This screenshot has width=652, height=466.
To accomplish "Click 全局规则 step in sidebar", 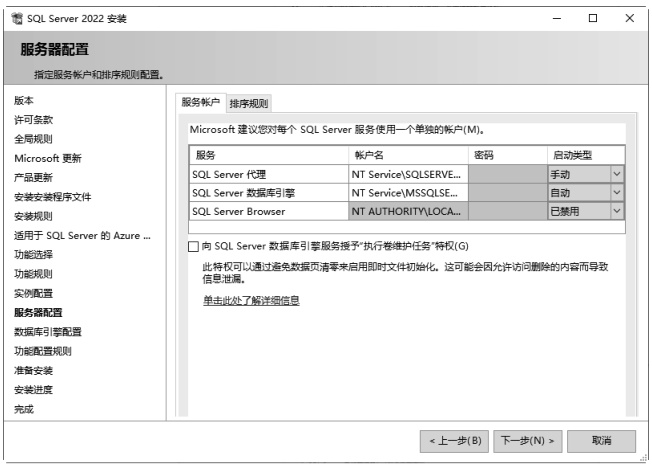I will 33,139.
